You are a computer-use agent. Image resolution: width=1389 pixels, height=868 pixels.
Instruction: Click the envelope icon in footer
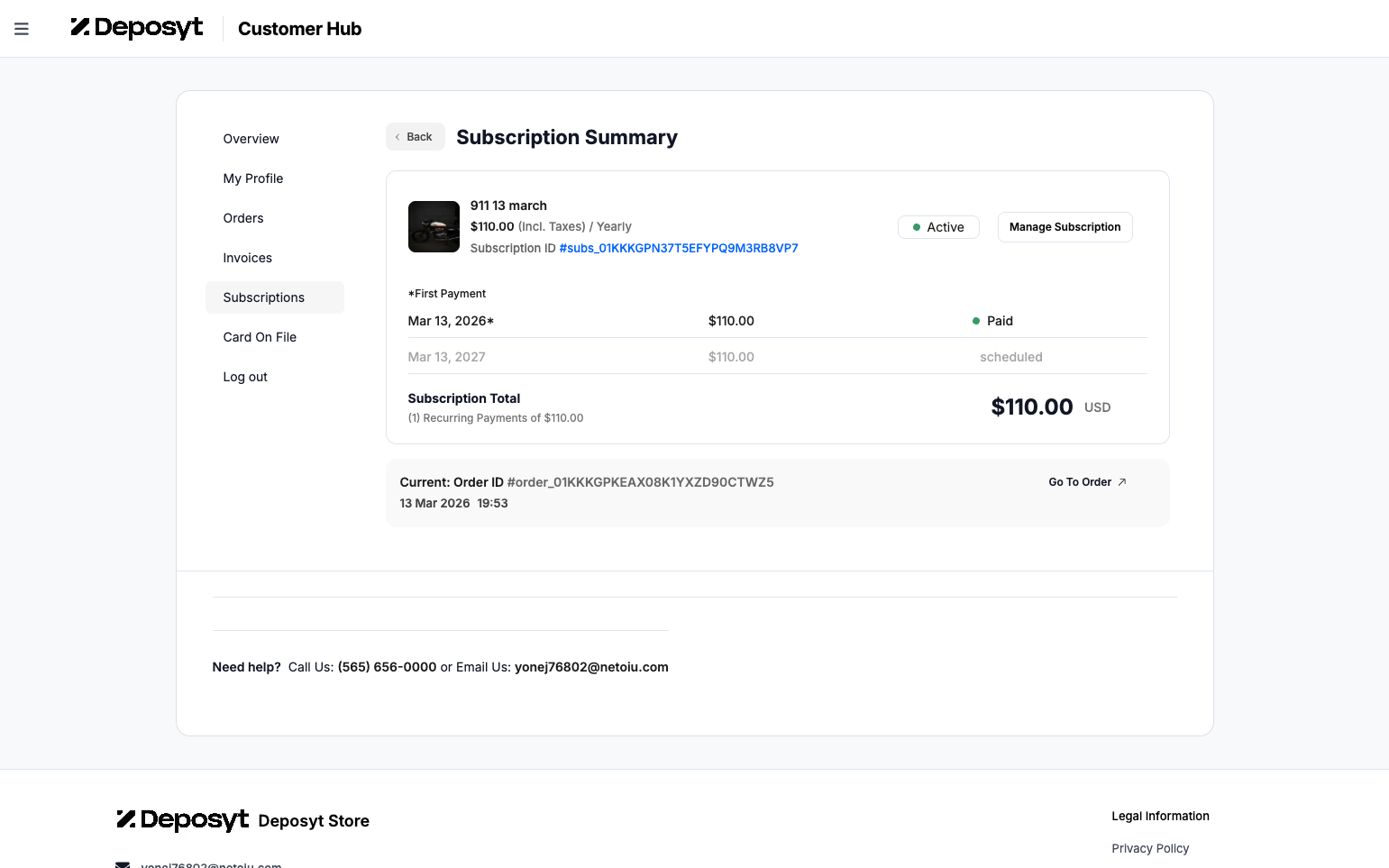pos(123,864)
